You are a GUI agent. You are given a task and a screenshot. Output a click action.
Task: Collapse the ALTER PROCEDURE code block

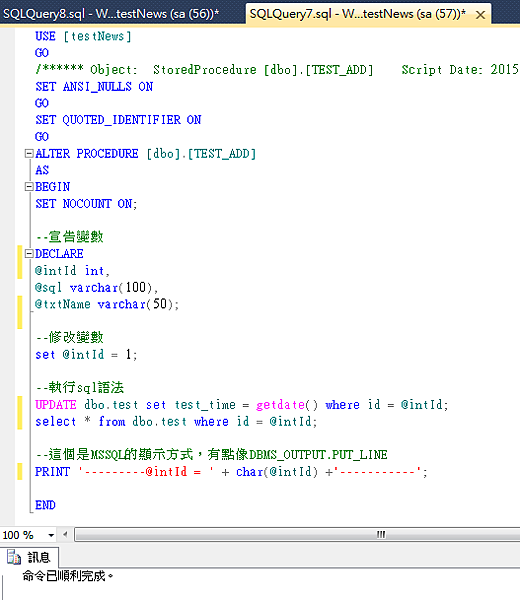point(29,153)
